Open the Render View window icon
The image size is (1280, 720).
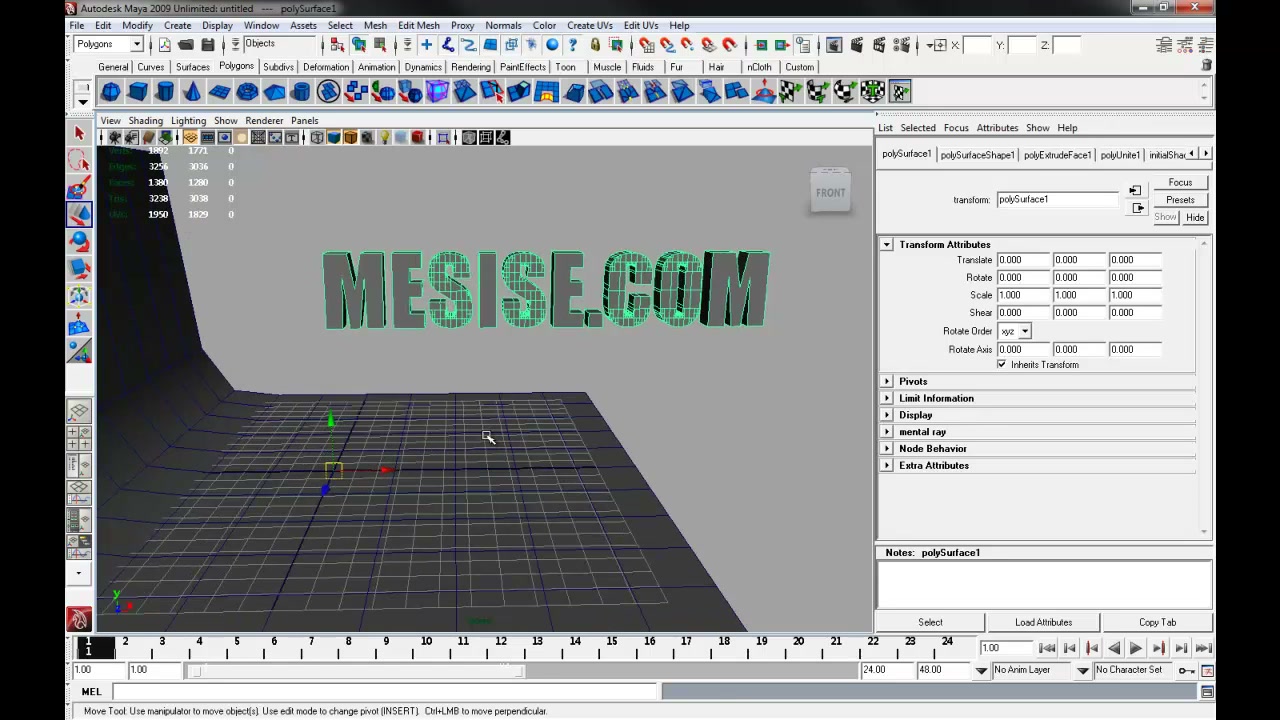tap(834, 45)
